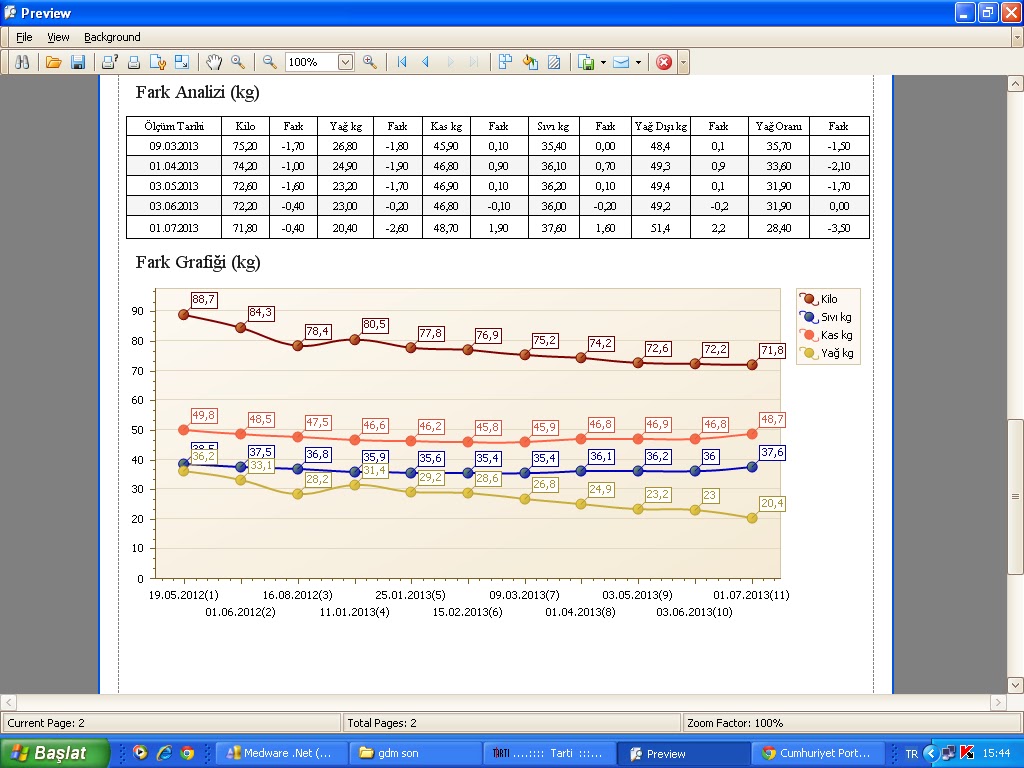Image resolution: width=1024 pixels, height=768 pixels.
Task: Click the Scale page icon
Action: point(182,62)
